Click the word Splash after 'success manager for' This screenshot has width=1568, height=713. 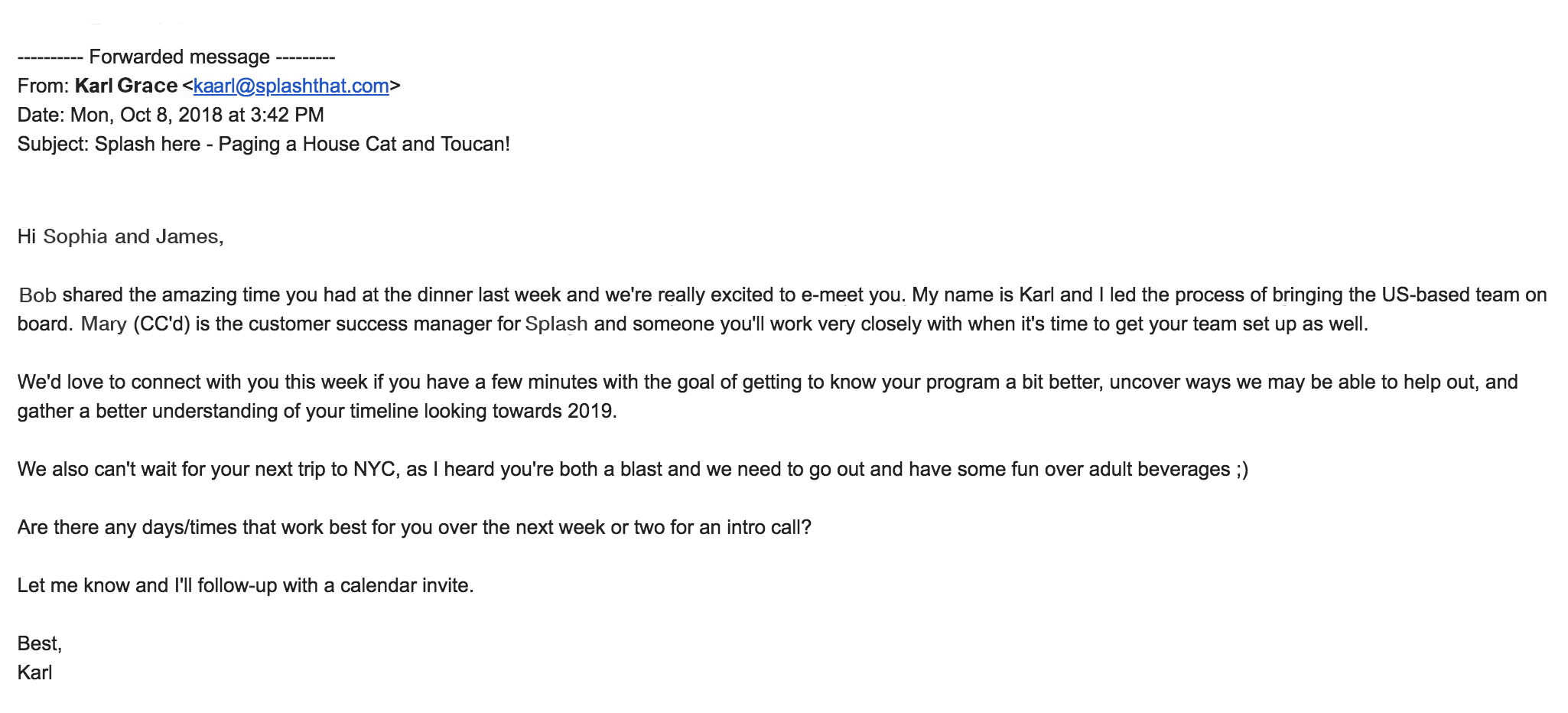point(556,324)
